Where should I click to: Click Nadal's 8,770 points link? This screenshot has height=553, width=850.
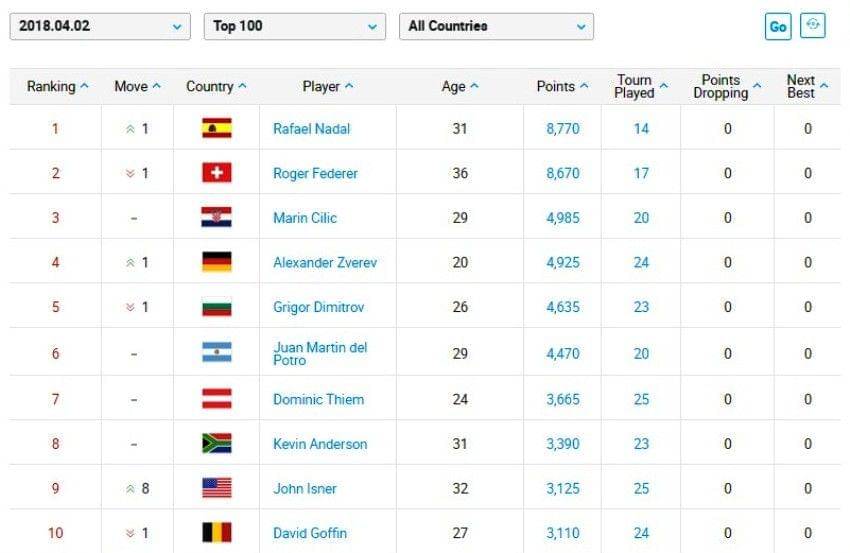(562, 129)
